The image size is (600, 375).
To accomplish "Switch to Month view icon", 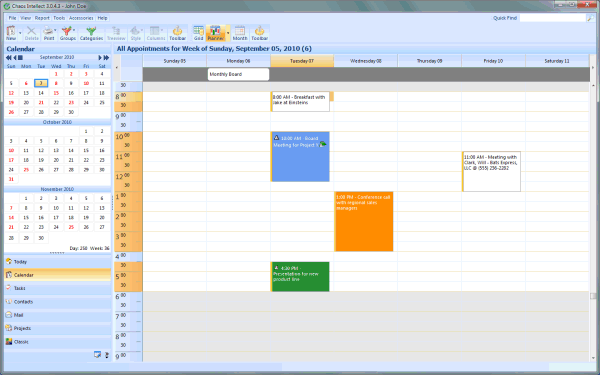I will tap(240, 33).
